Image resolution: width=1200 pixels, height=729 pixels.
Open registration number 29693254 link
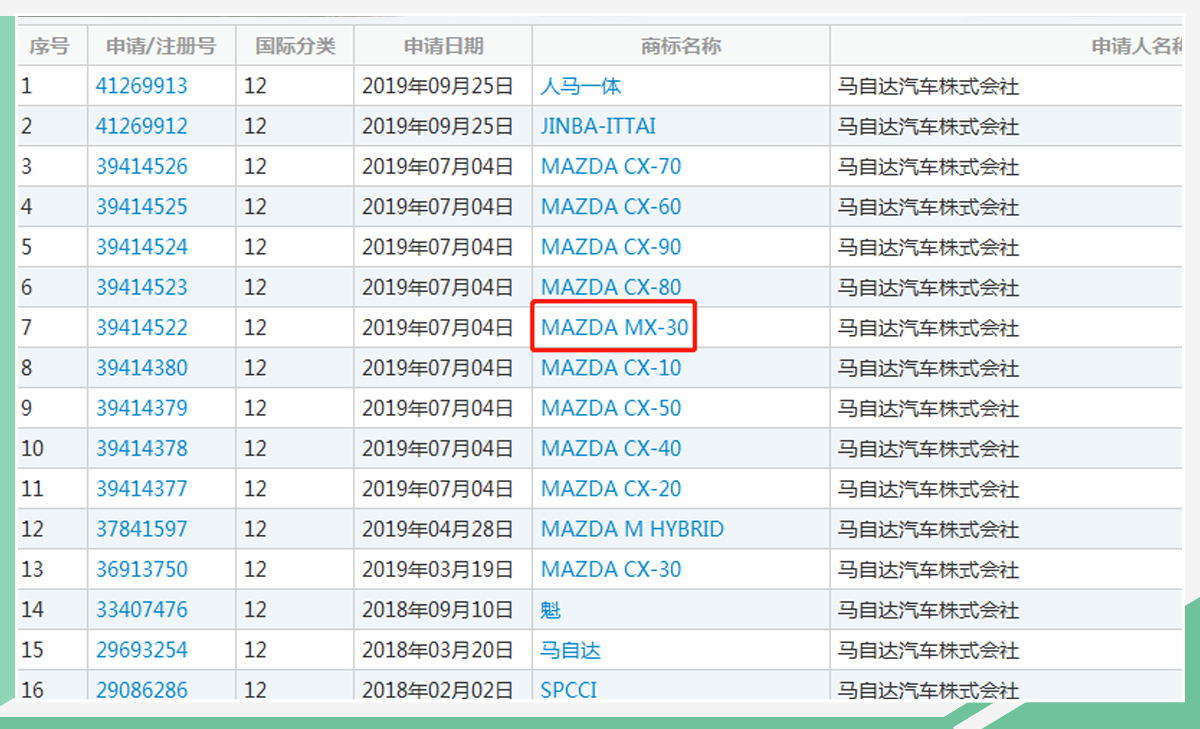click(x=141, y=650)
